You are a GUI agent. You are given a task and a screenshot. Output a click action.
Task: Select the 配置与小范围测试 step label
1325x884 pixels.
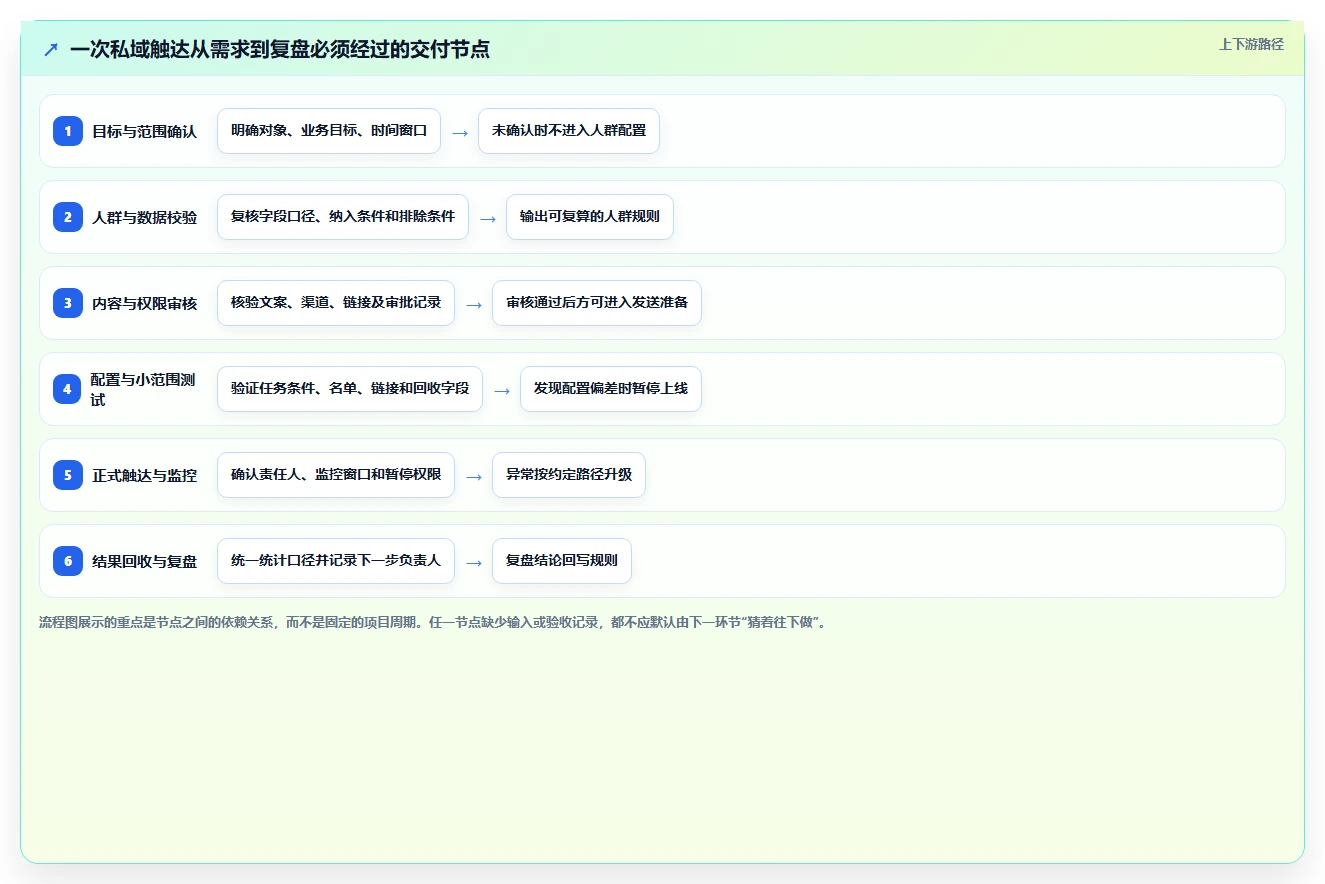click(x=143, y=389)
